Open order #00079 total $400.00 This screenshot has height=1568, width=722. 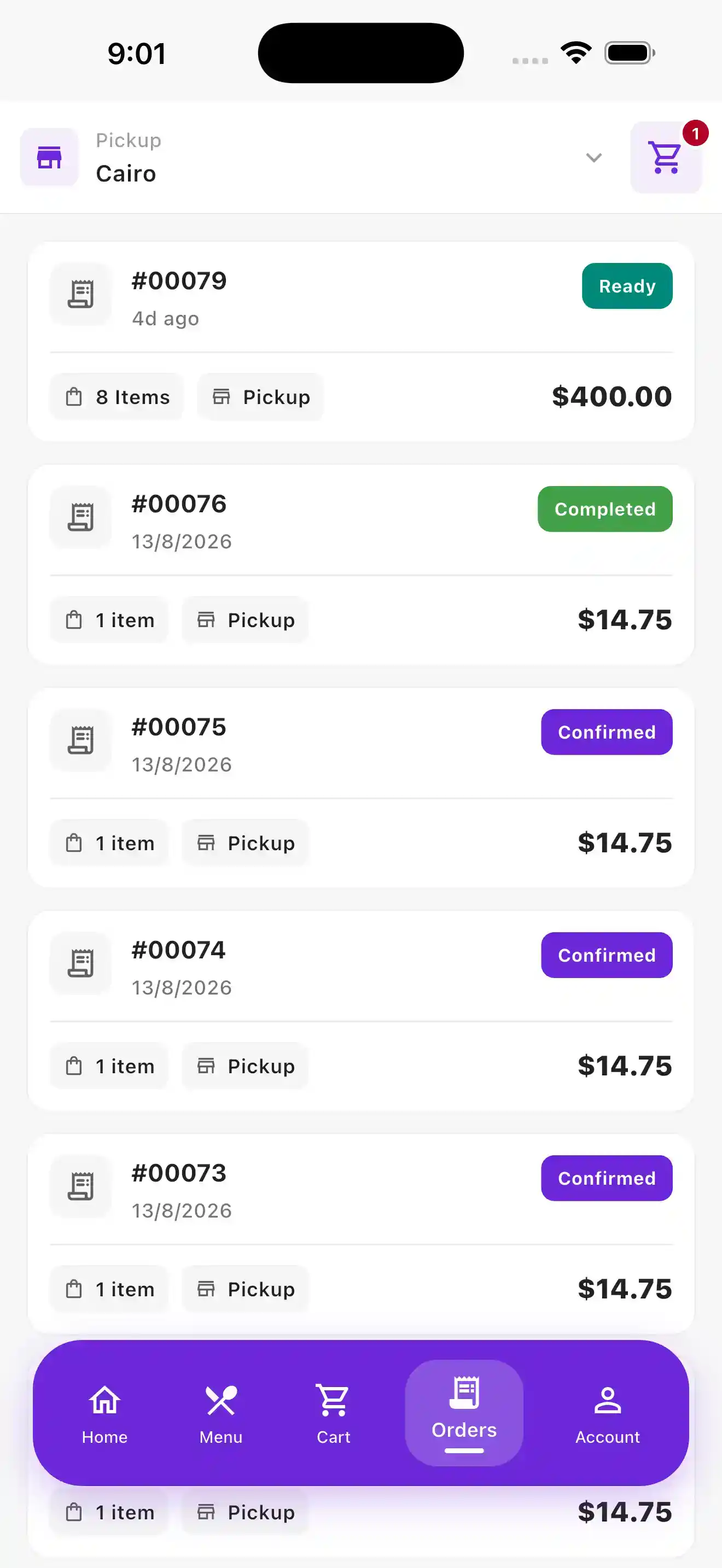click(x=612, y=397)
